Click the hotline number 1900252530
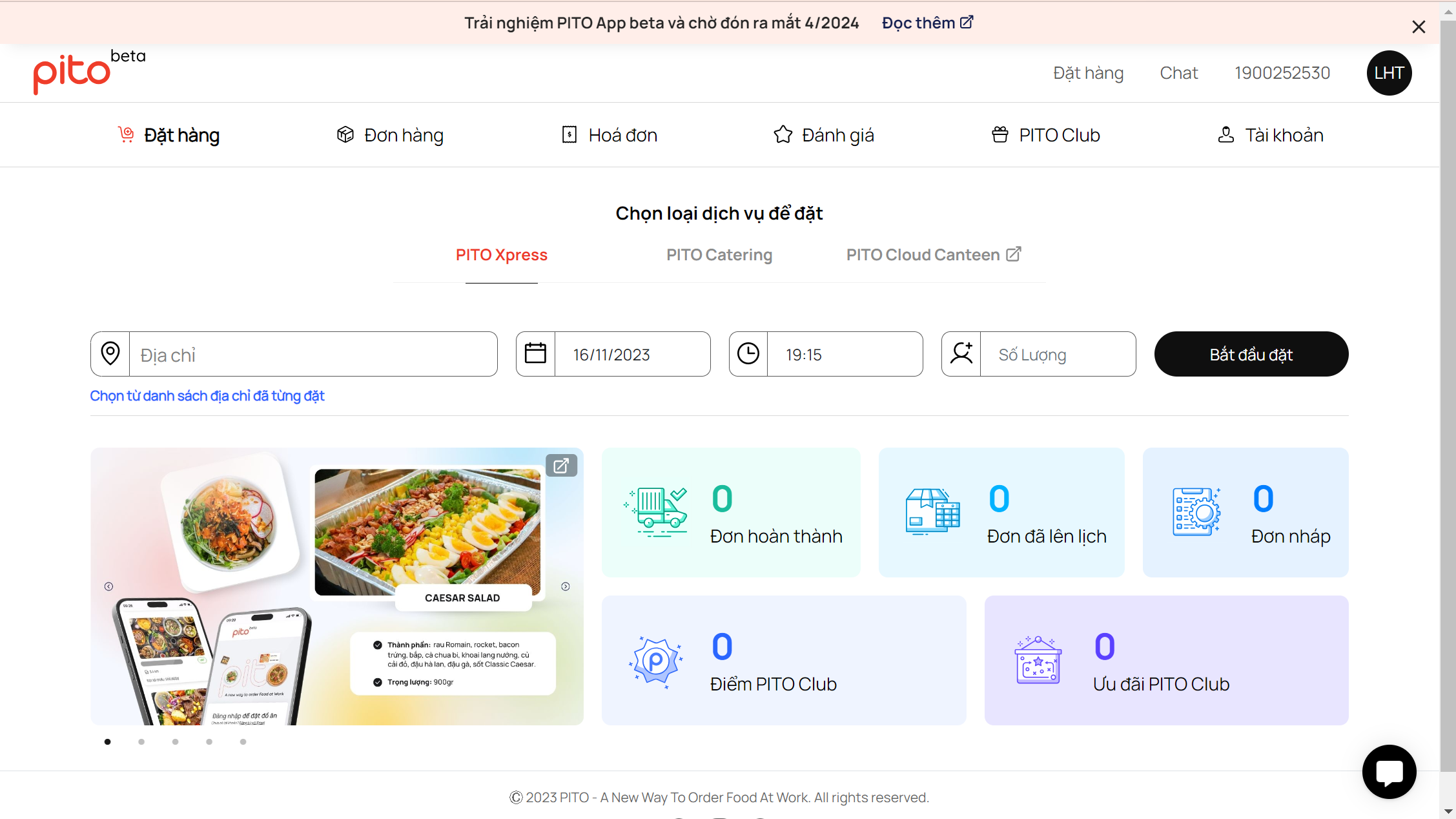Image resolution: width=1456 pixels, height=819 pixels. [x=1282, y=73]
